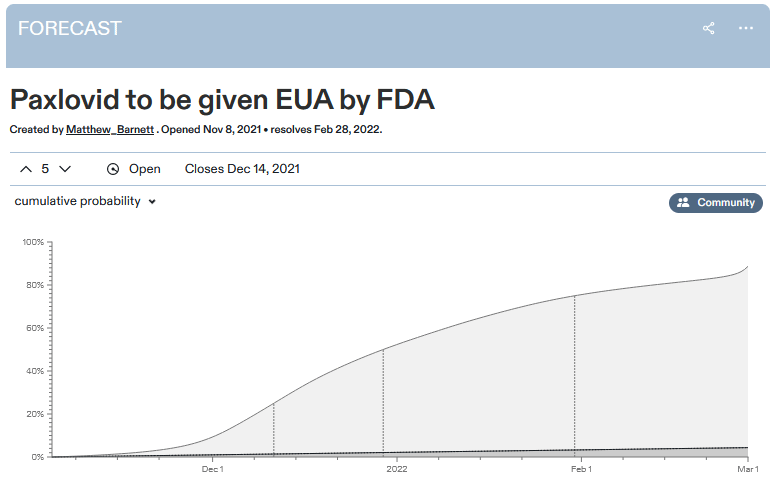Click the people icon in Community badge
Viewport: 772px width, 477px height.
click(683, 202)
